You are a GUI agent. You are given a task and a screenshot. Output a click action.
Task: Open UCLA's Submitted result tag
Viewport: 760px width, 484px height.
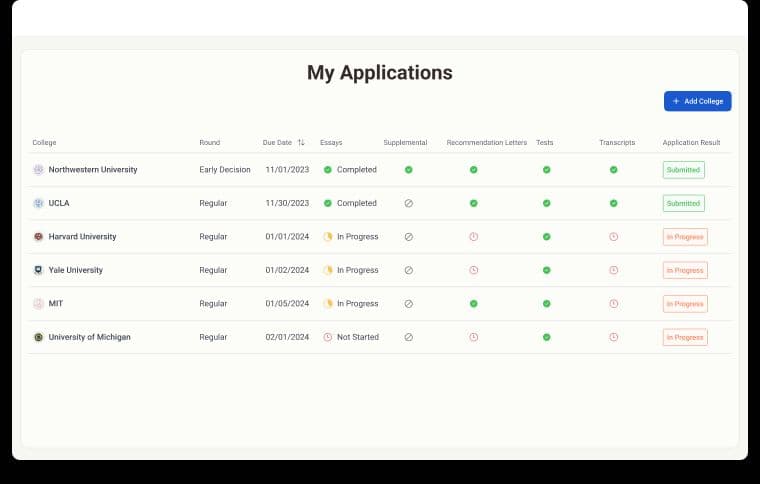683,203
